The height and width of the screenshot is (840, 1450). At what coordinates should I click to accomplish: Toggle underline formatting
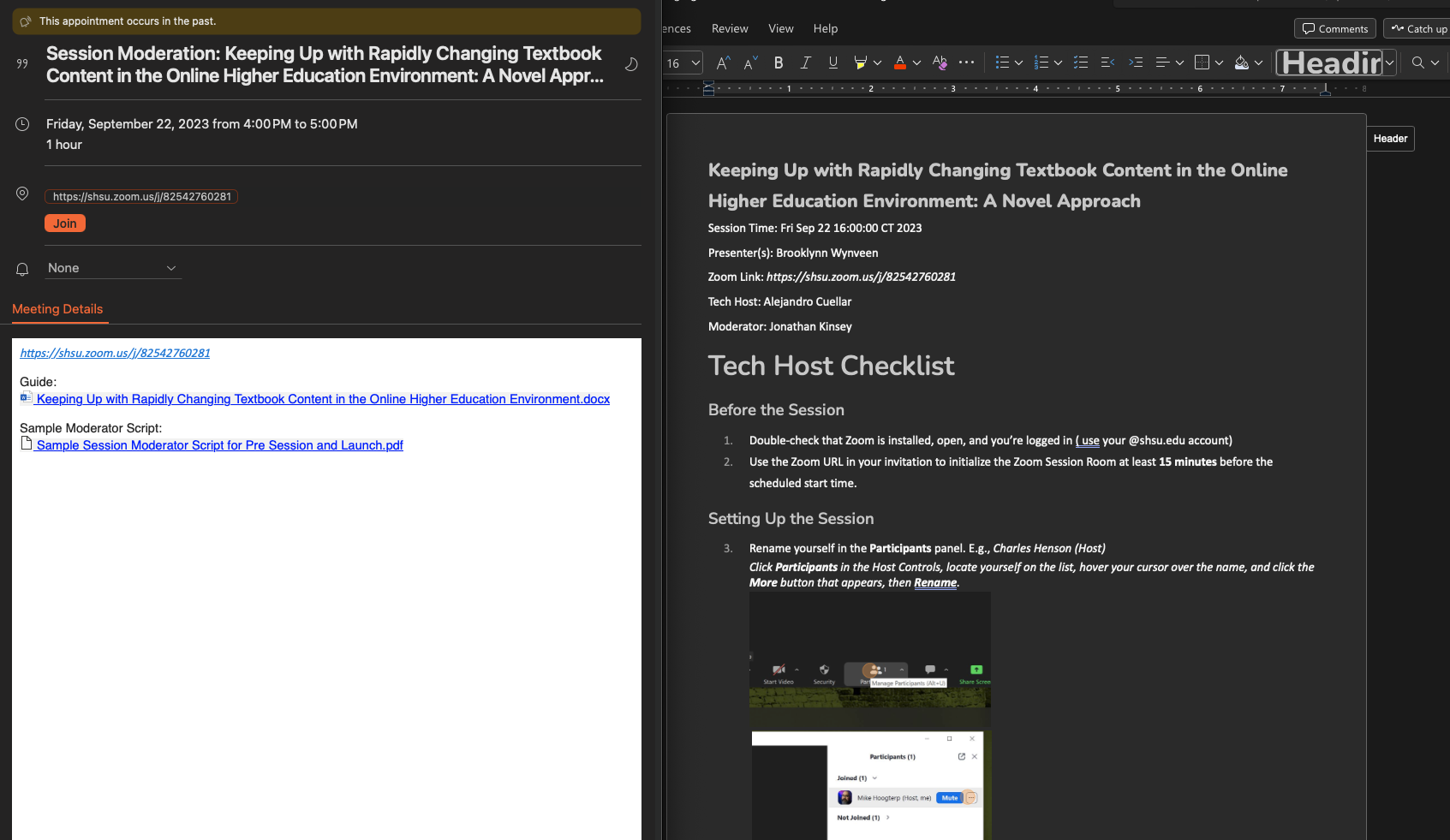pos(832,63)
